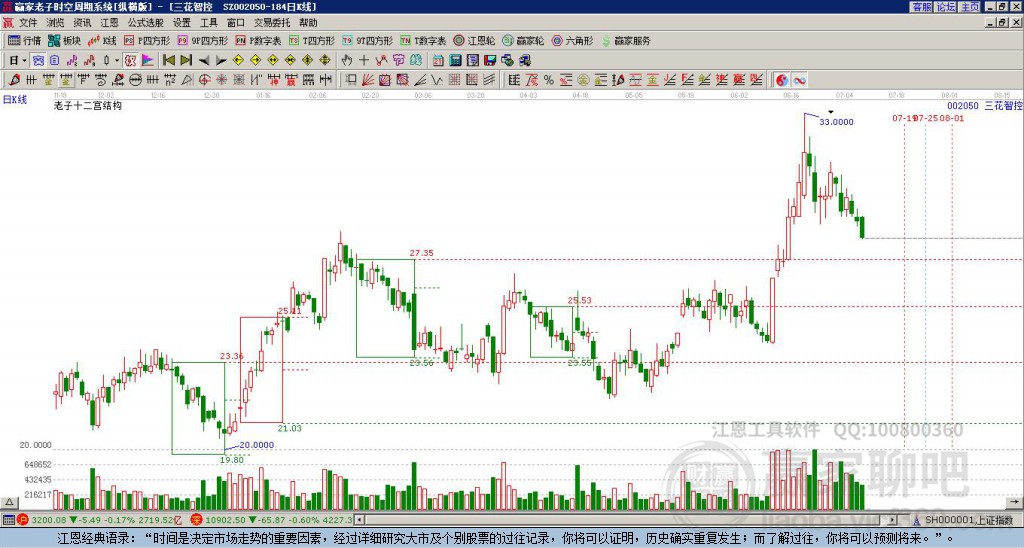Image resolution: width=1024 pixels, height=548 pixels.
Task: Open the 帮助 menu
Action: tap(308, 23)
